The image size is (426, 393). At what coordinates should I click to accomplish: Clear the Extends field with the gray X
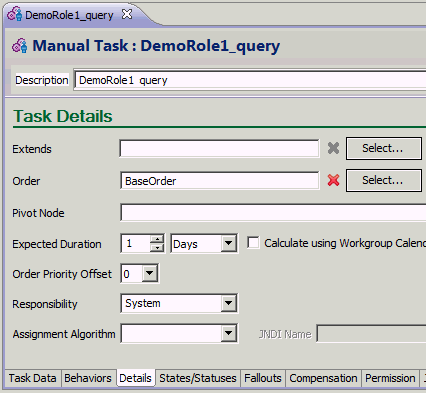(333, 148)
